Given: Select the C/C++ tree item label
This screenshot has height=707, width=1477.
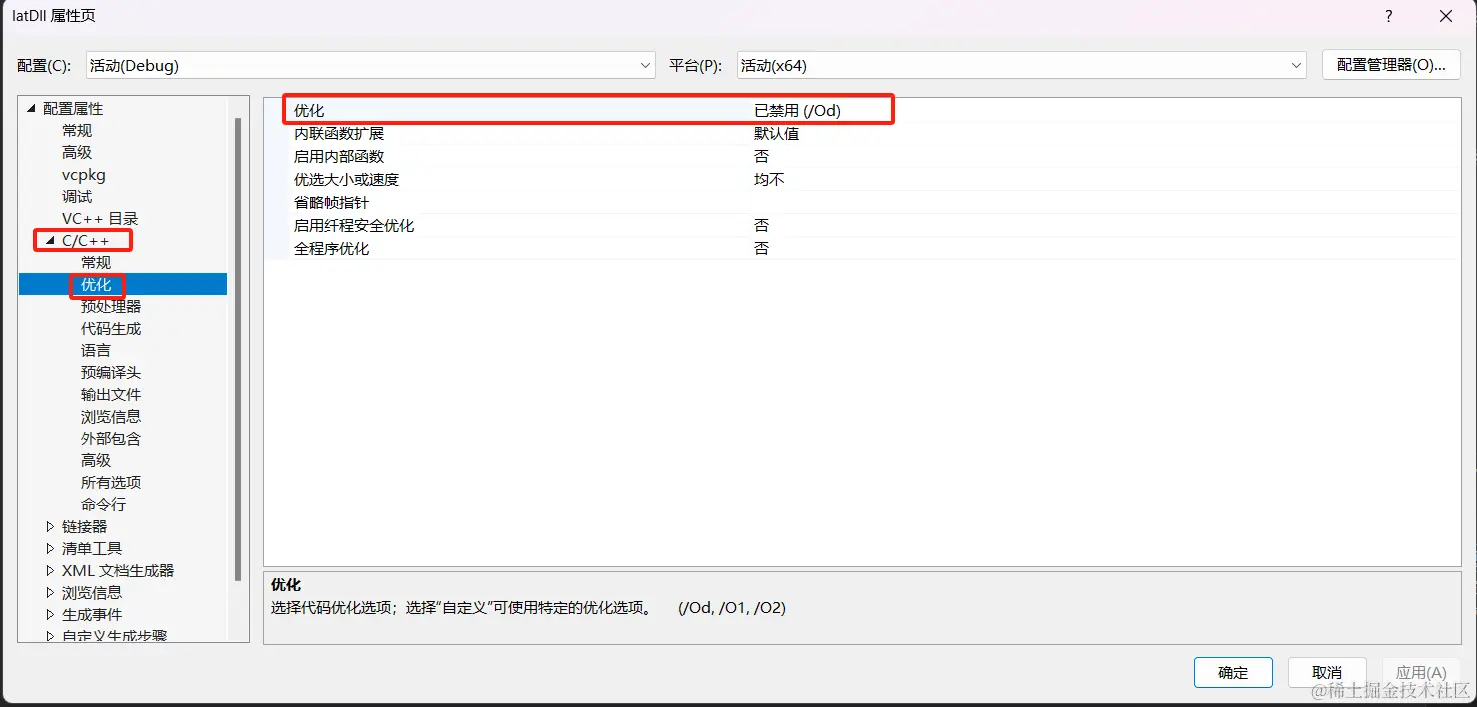Looking at the screenshot, I should click(x=86, y=241).
